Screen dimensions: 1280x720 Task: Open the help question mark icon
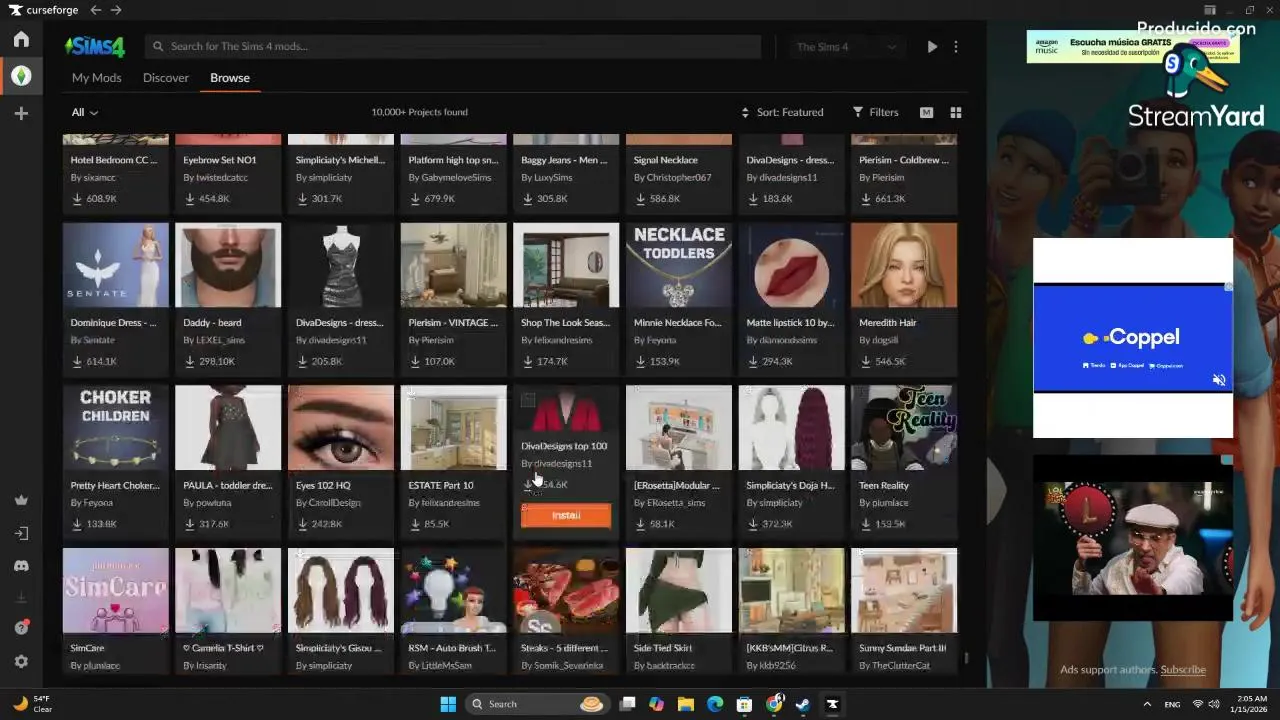(x=21, y=628)
